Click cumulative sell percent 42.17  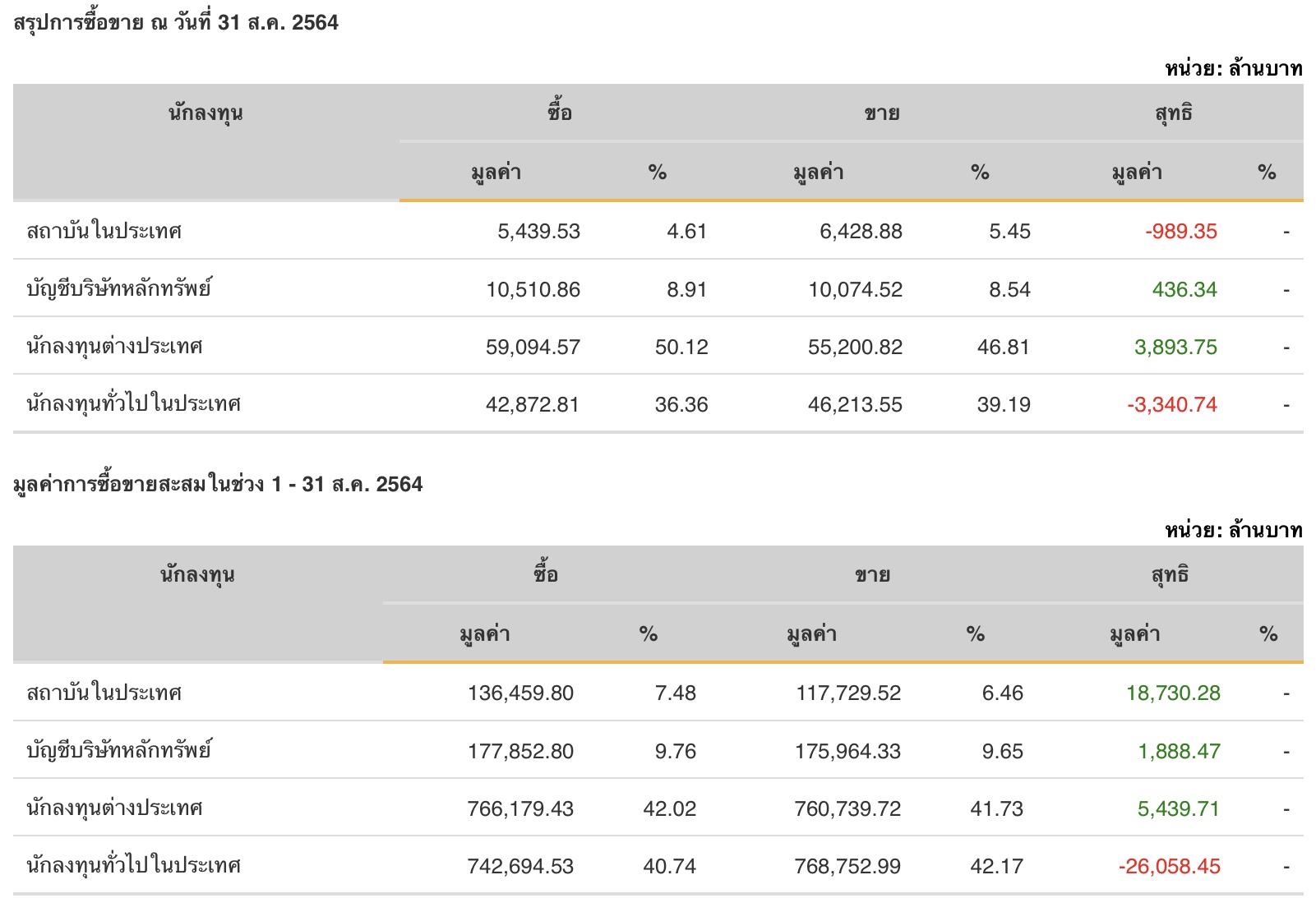(997, 867)
